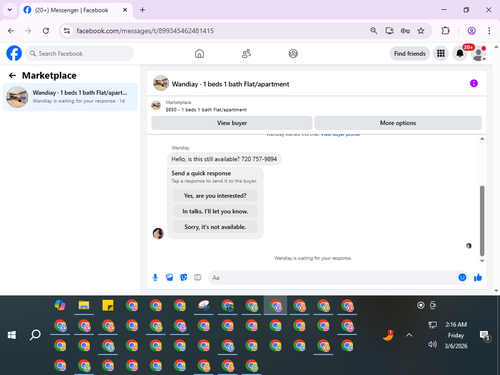Select the Wandiay conversation in the sidebar

tap(70, 97)
